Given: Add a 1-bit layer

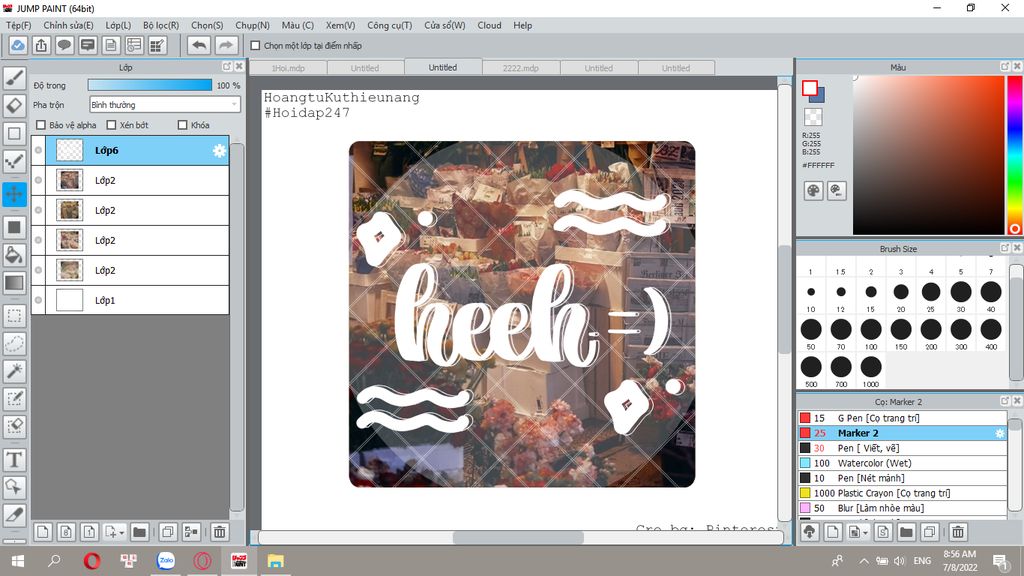Looking at the screenshot, I should pyautogui.click(x=89, y=532).
